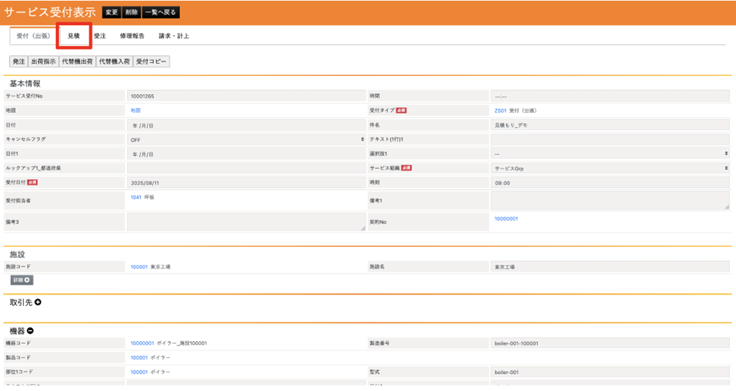Screen dimensions: 736x391
Task: Open the 契約No link 10000001
Action: pyautogui.click(x=506, y=219)
